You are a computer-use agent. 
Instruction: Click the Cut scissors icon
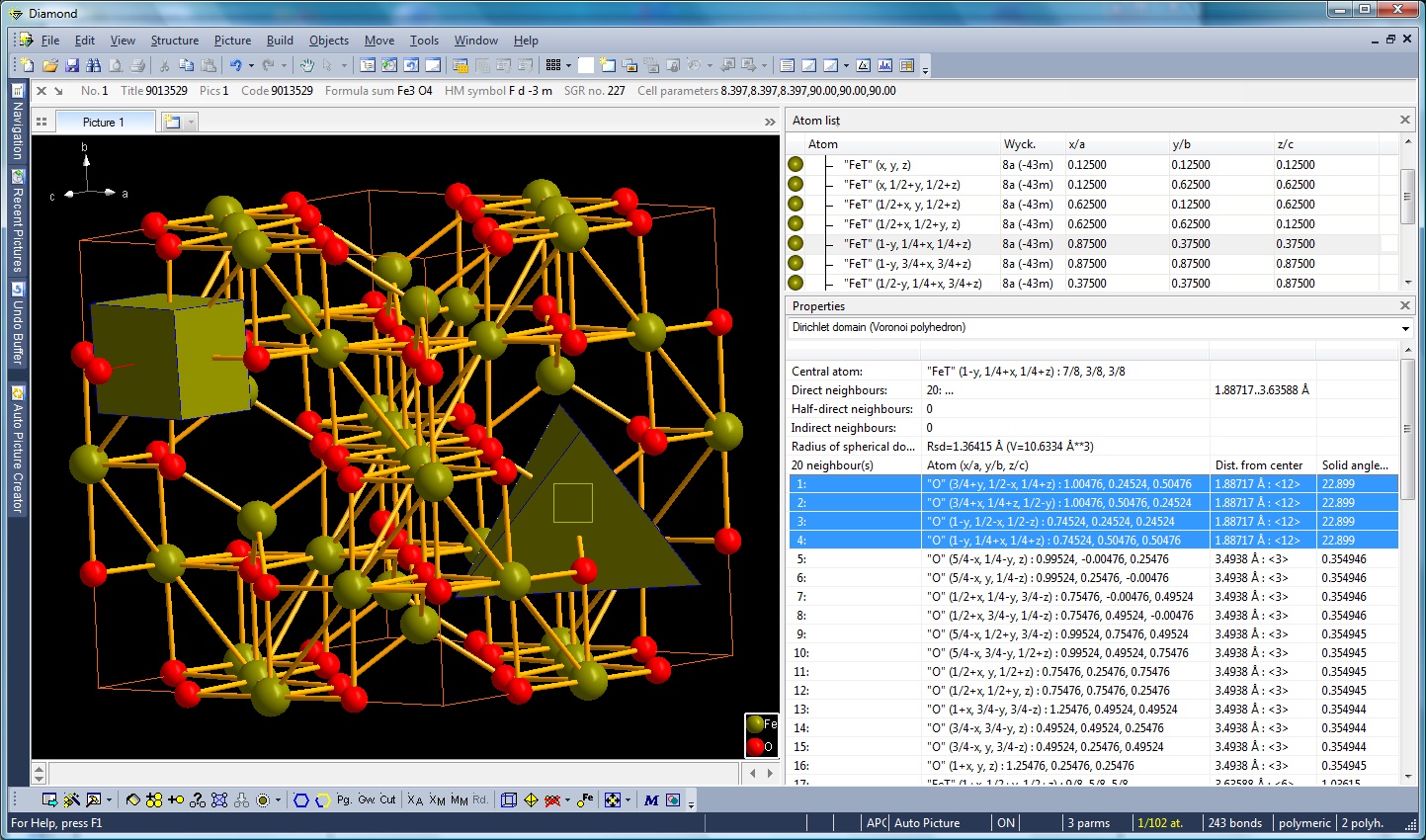pyautogui.click(x=164, y=65)
